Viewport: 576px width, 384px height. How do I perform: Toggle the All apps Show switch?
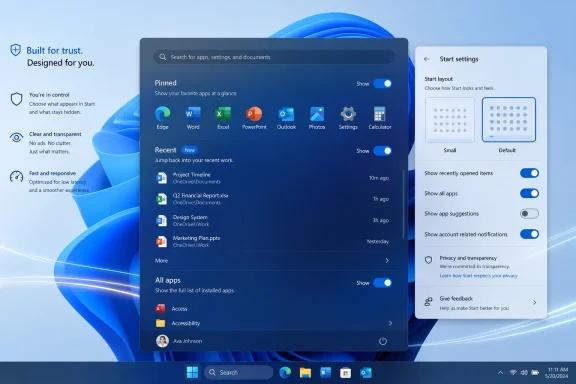point(382,283)
